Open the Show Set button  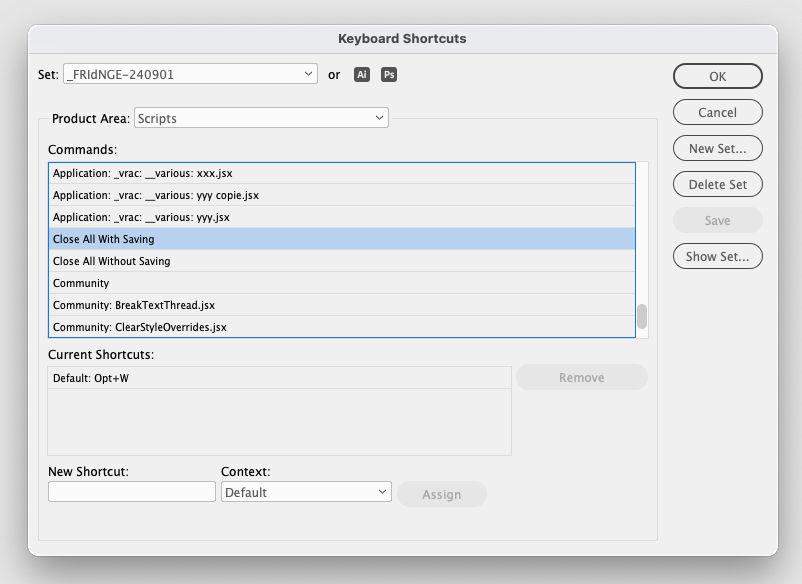pos(717,257)
